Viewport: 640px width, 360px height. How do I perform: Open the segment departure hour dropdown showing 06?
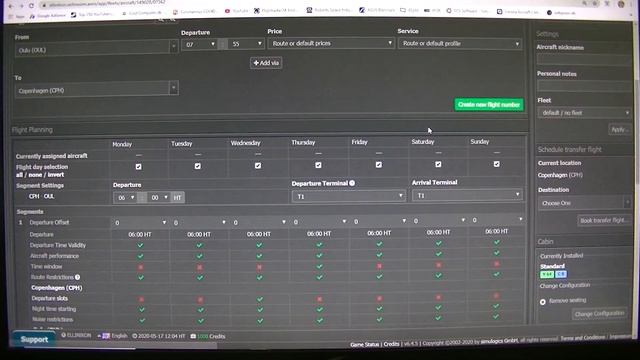[125, 198]
